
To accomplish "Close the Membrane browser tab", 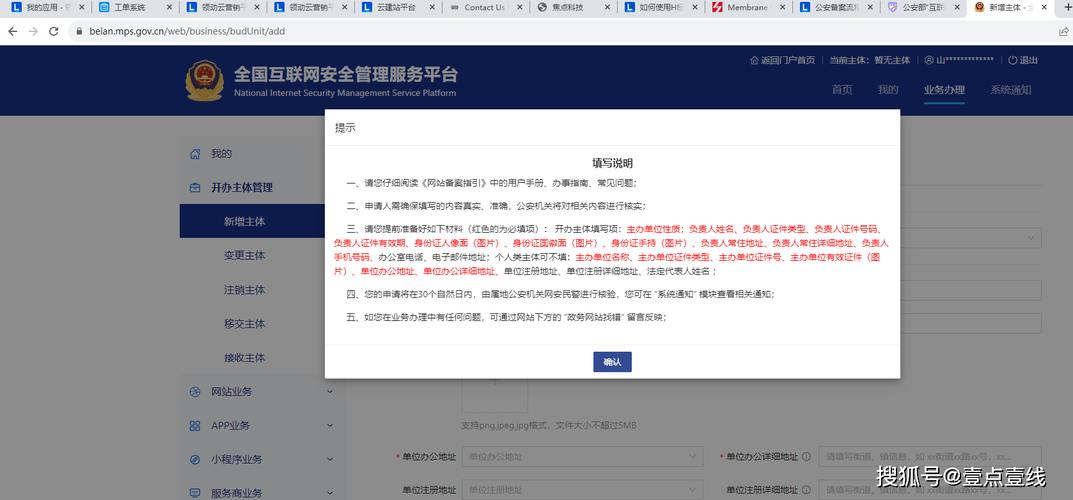I will click(x=783, y=8).
